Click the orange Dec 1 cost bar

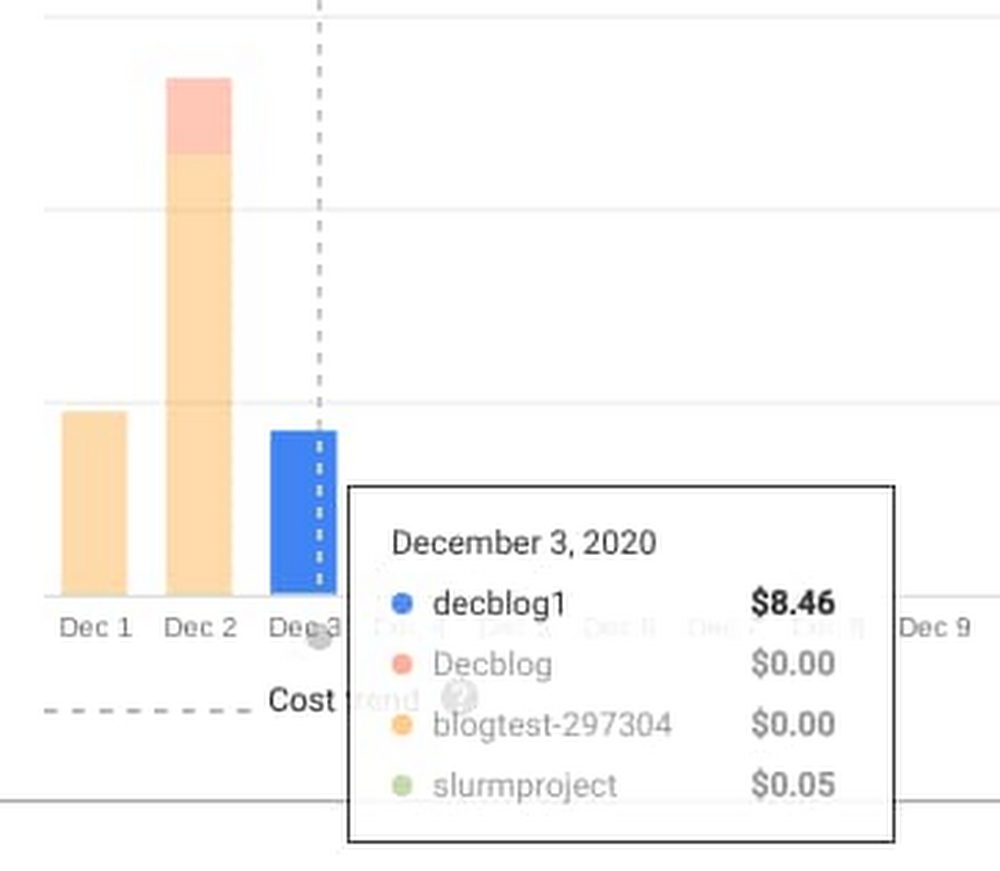(x=94, y=503)
